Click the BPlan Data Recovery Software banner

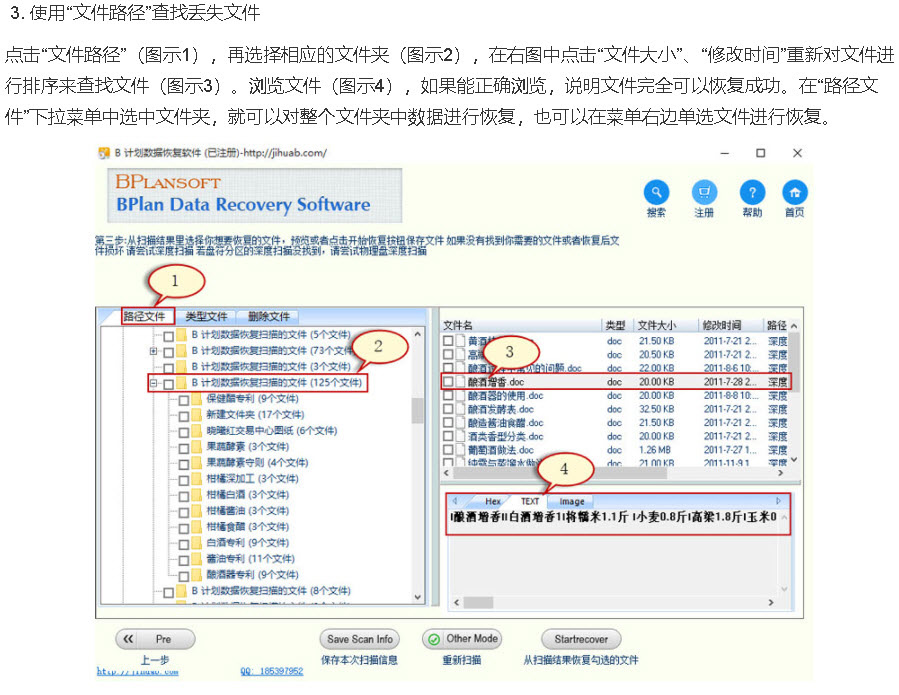(x=255, y=196)
